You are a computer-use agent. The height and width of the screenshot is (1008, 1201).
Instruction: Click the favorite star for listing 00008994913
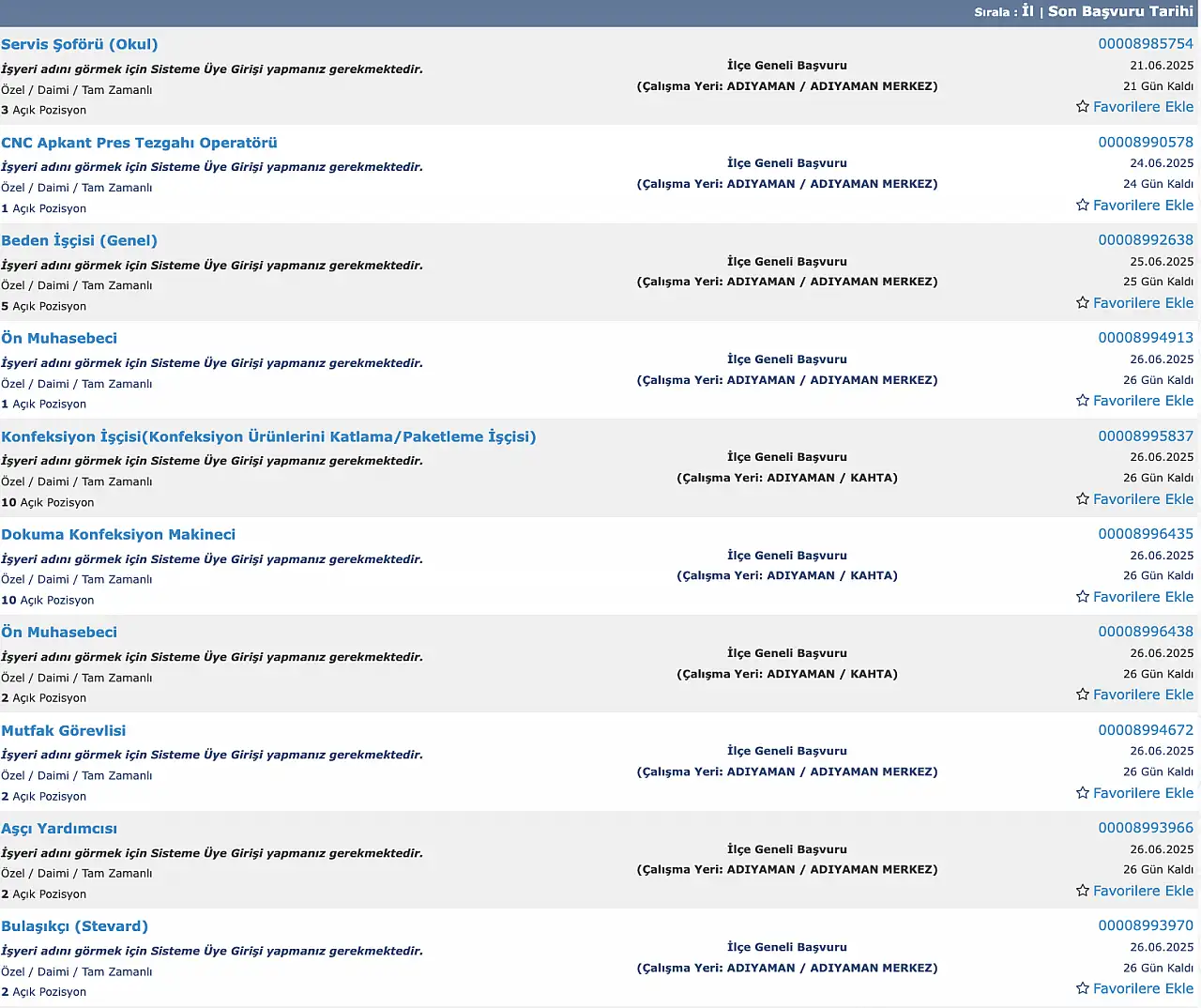pyautogui.click(x=1083, y=401)
